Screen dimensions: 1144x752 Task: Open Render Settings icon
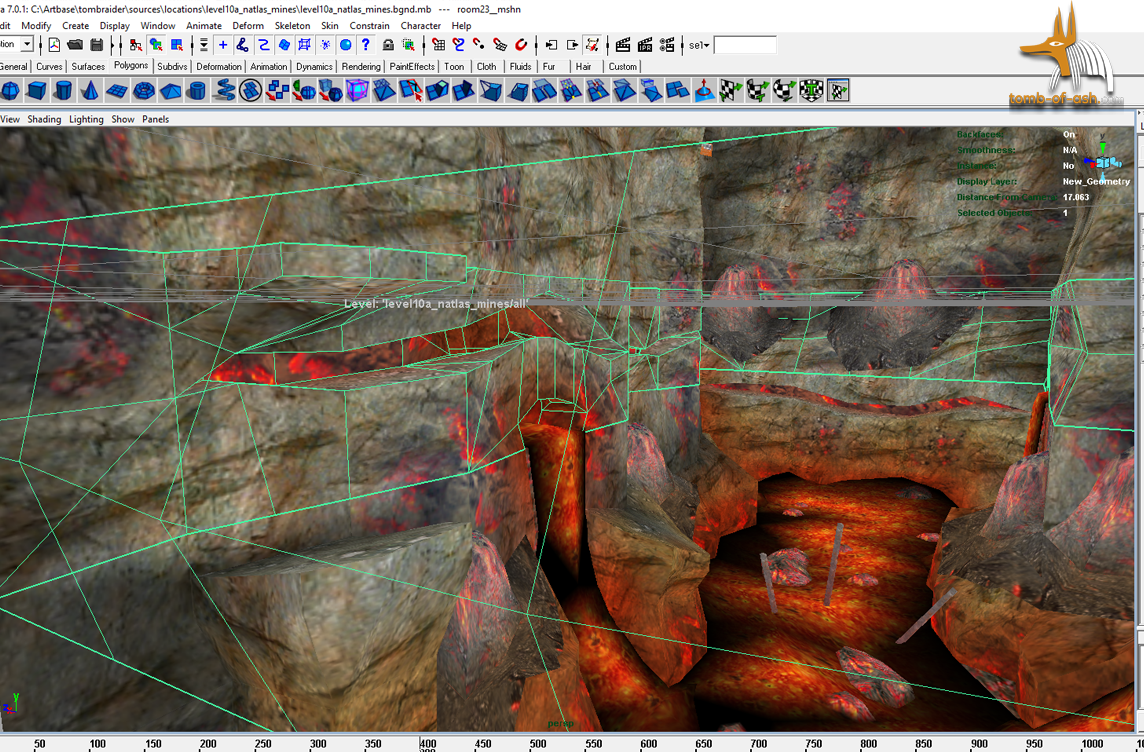(667, 45)
